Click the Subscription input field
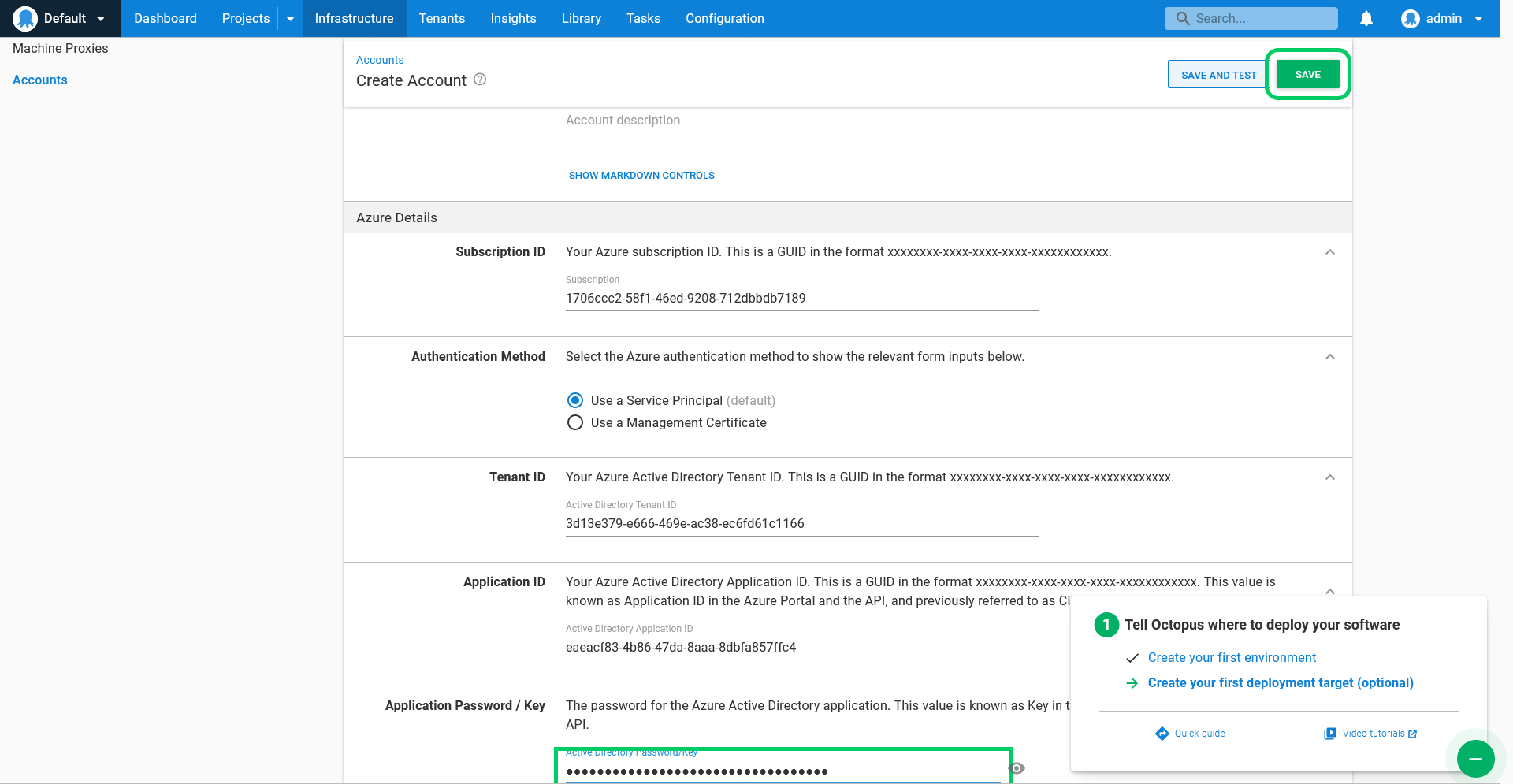 [802, 298]
